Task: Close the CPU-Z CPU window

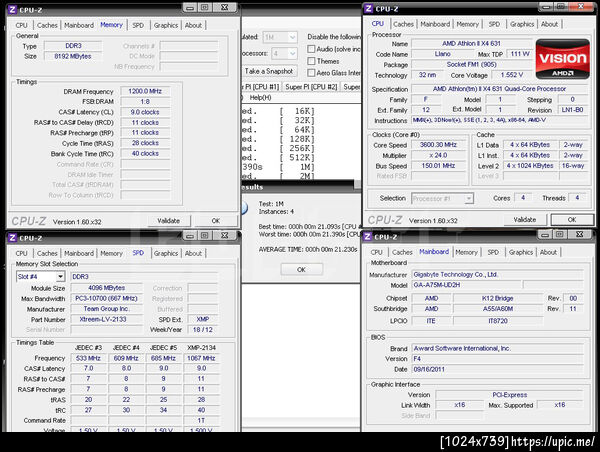Action: [x=581, y=7]
